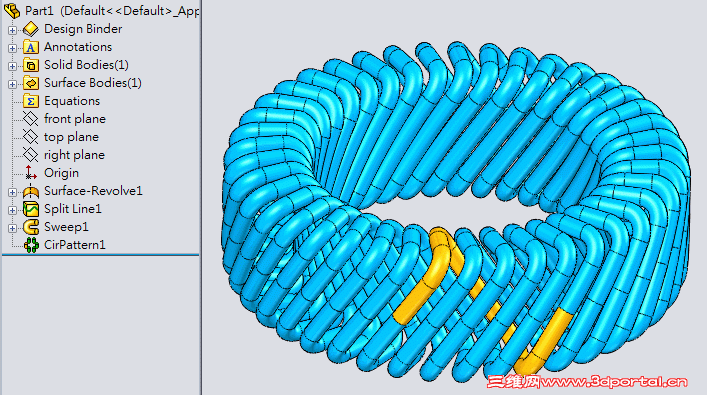Expand the Sweep1 feature
The width and height of the screenshot is (707, 395).
pos(12,229)
